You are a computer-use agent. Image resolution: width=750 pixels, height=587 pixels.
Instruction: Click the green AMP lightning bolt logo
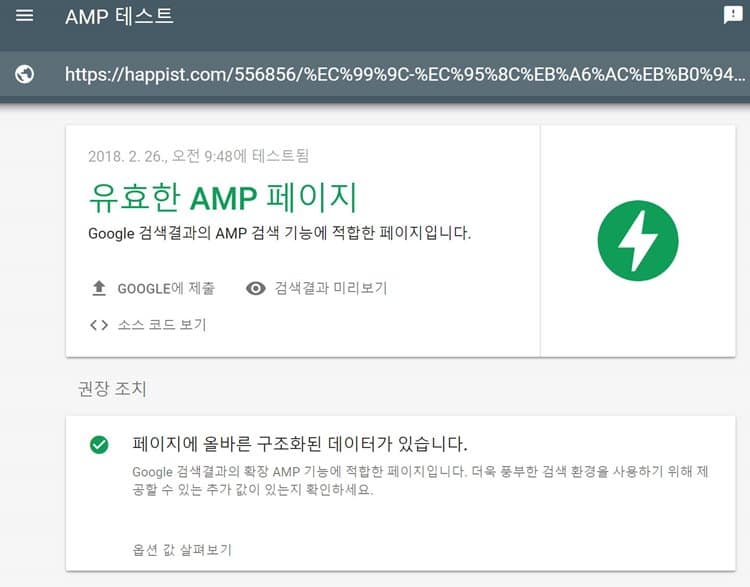[638, 241]
